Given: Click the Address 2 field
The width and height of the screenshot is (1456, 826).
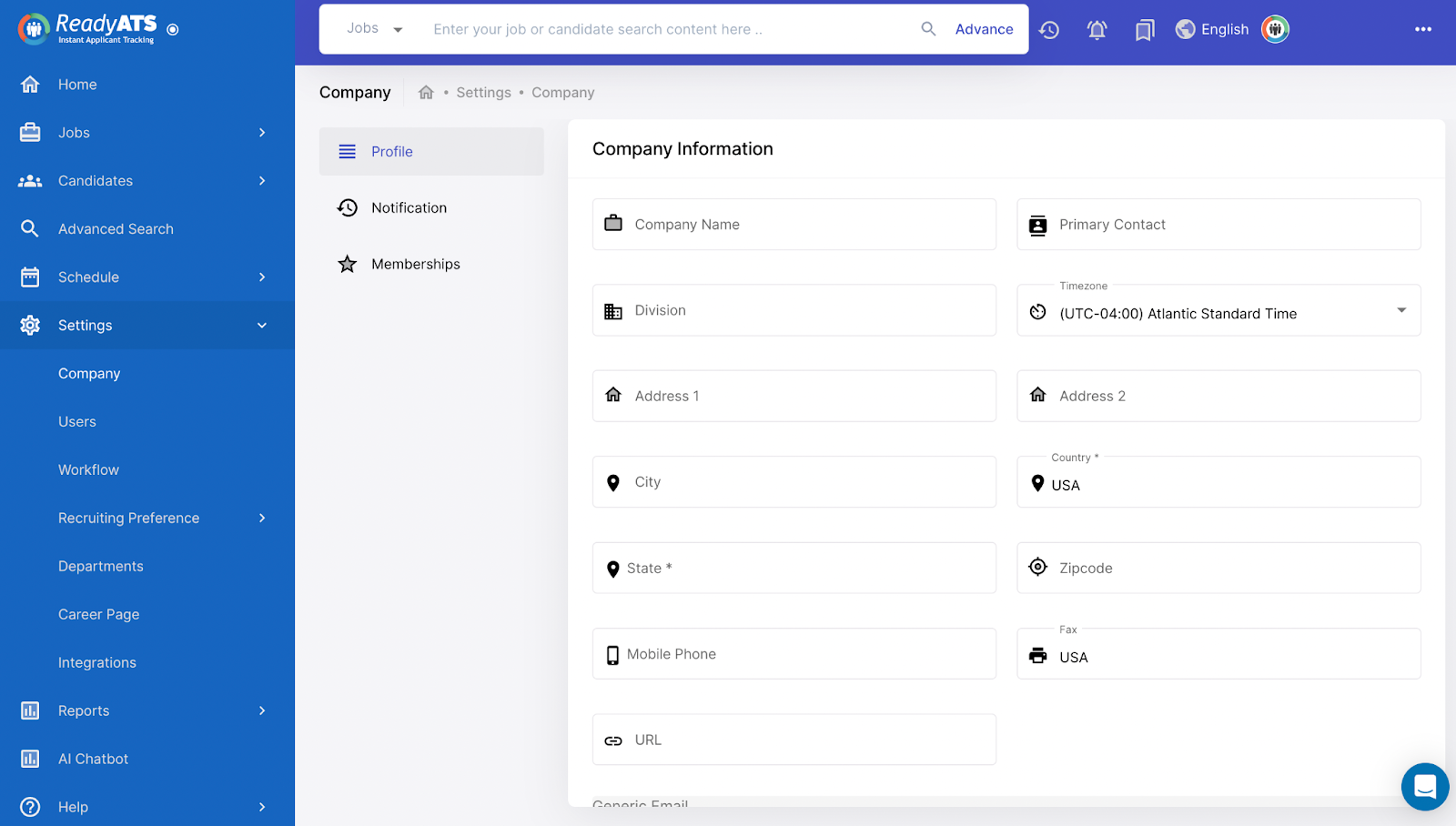Looking at the screenshot, I should tap(1218, 396).
